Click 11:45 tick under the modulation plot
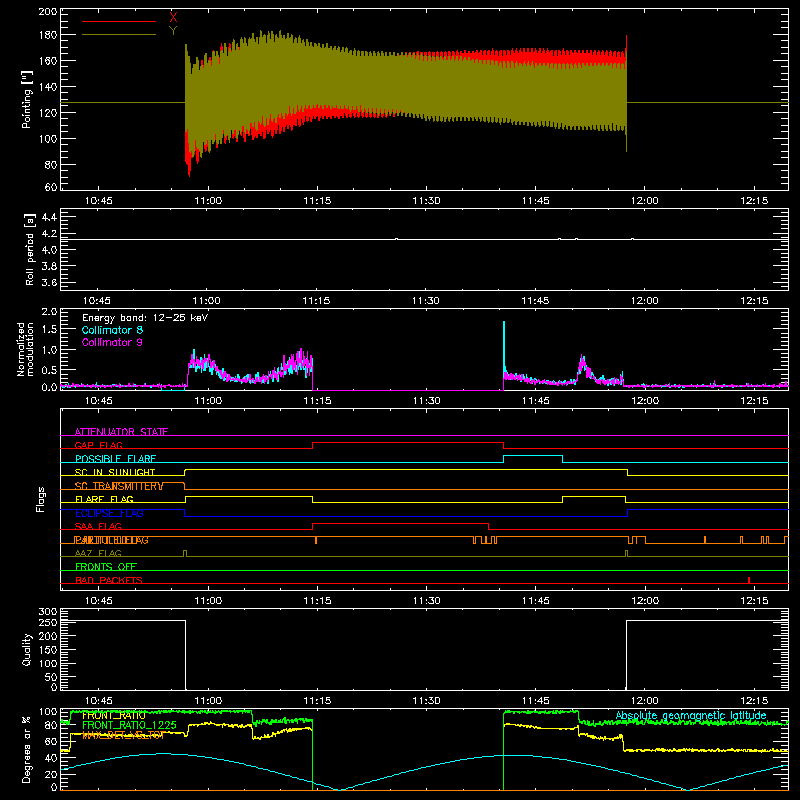The width and height of the screenshot is (800, 800). (x=536, y=401)
